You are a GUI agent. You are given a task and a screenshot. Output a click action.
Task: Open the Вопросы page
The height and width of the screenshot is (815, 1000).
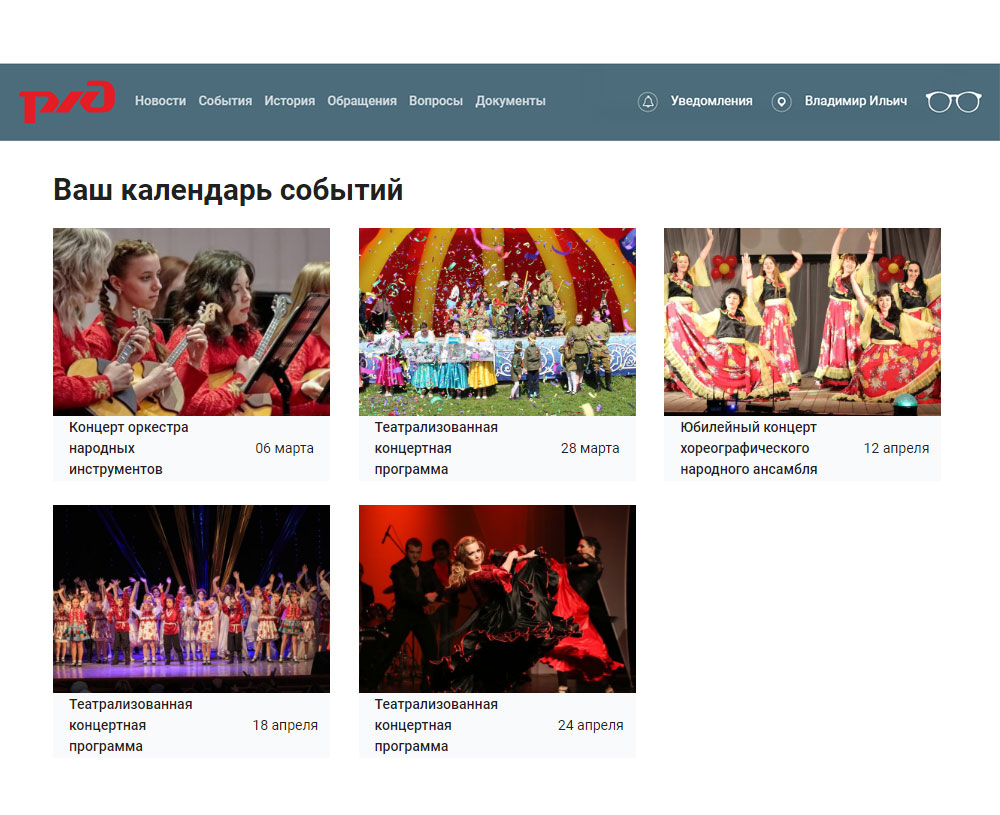pyautogui.click(x=435, y=101)
